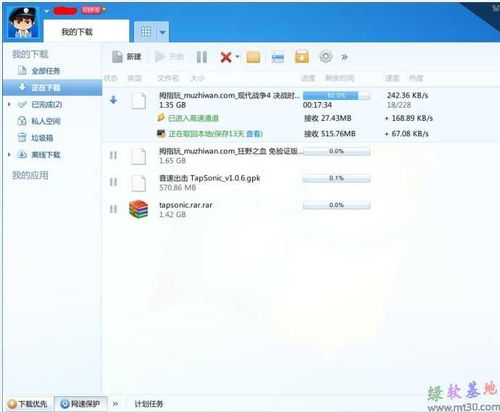Image resolution: width=500 pixels, height=412 pixels.
Task: Expand the grid view dropdown arrow
Action: (x=163, y=32)
